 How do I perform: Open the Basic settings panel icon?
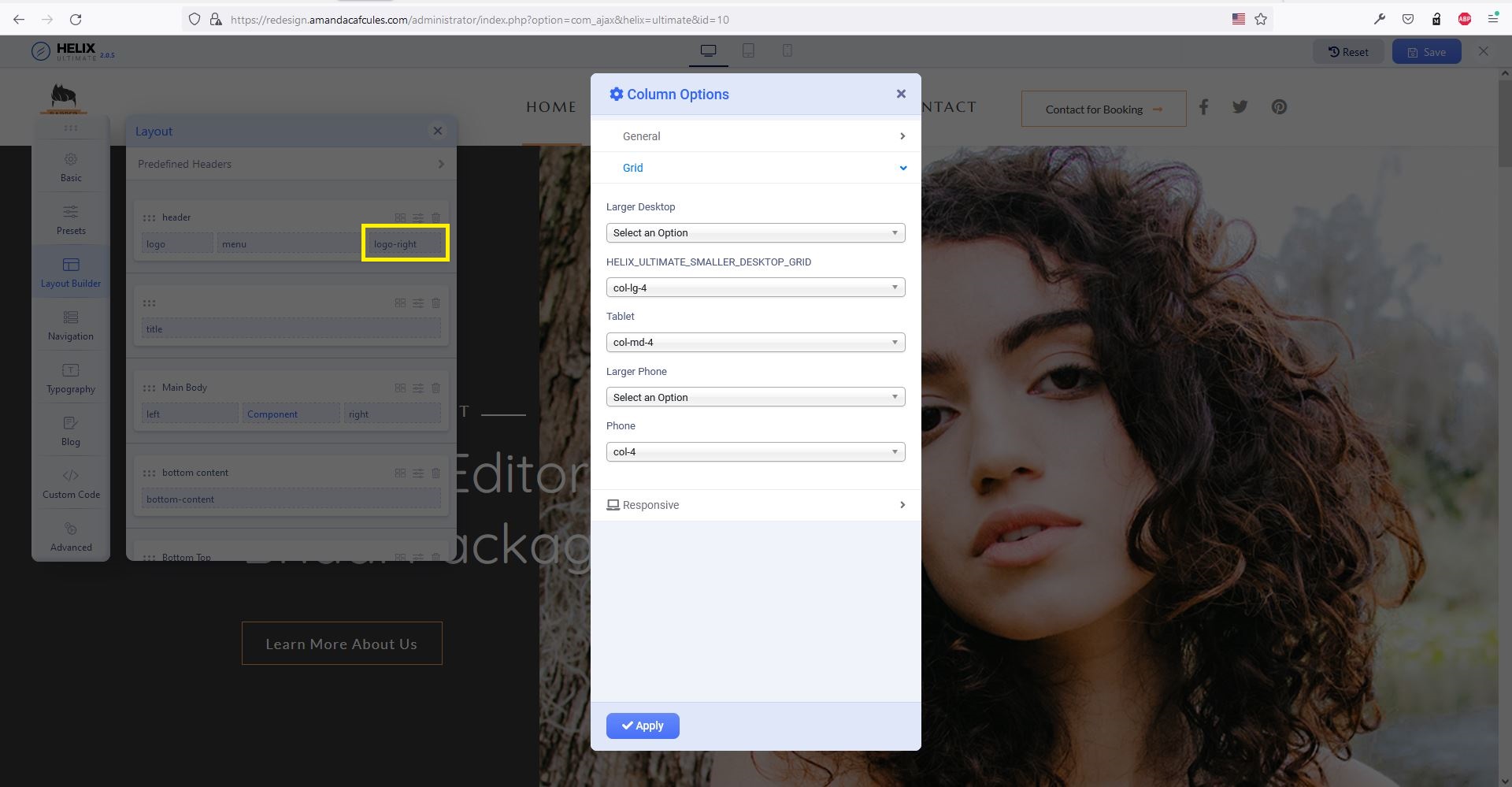coord(71,160)
